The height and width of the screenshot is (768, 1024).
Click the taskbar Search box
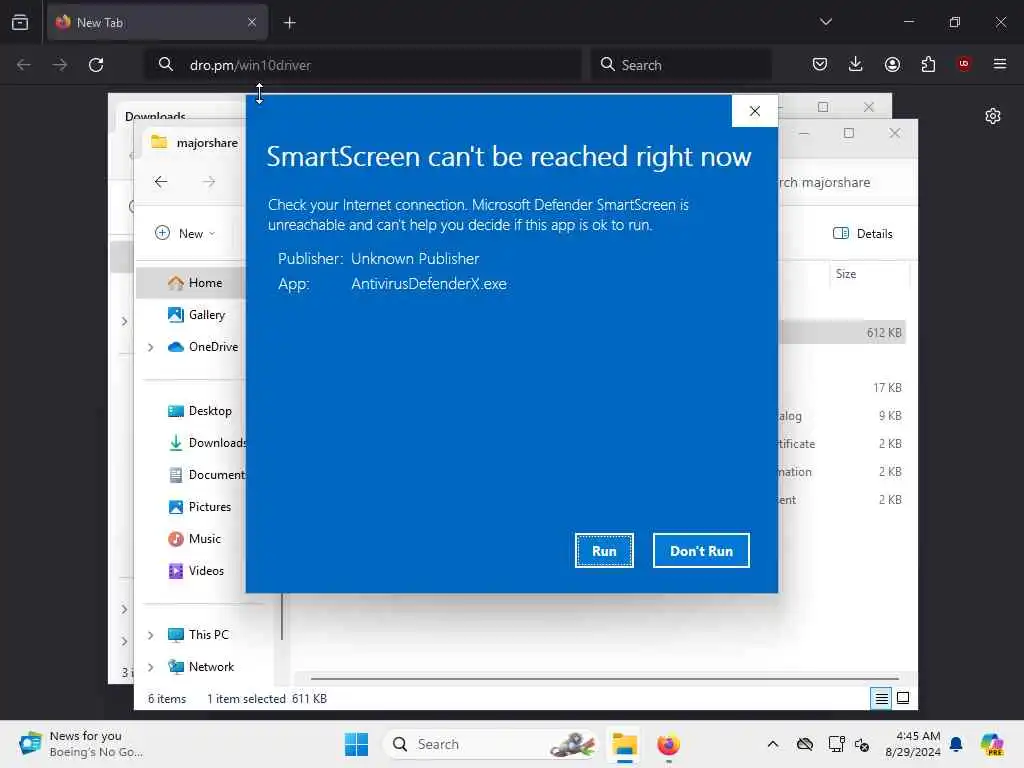pos(492,744)
